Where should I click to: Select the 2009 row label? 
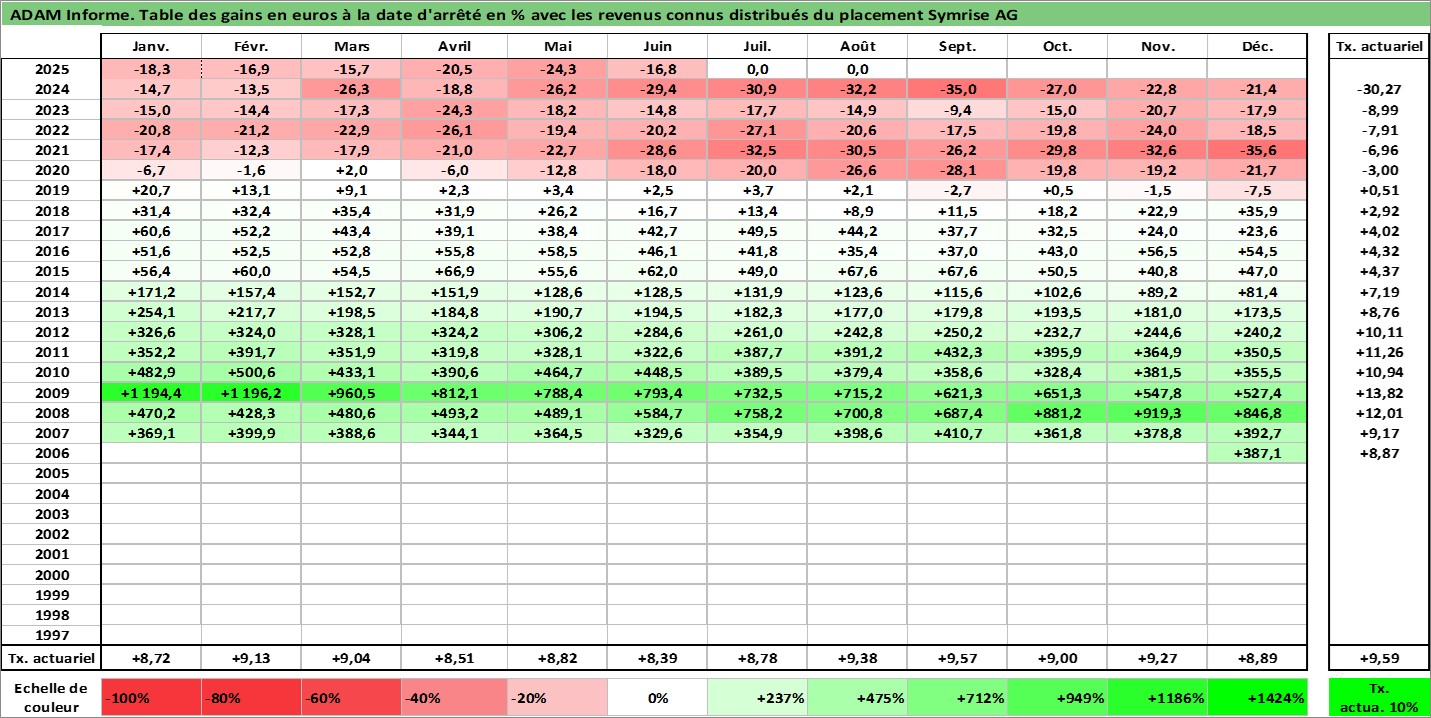click(x=51, y=392)
